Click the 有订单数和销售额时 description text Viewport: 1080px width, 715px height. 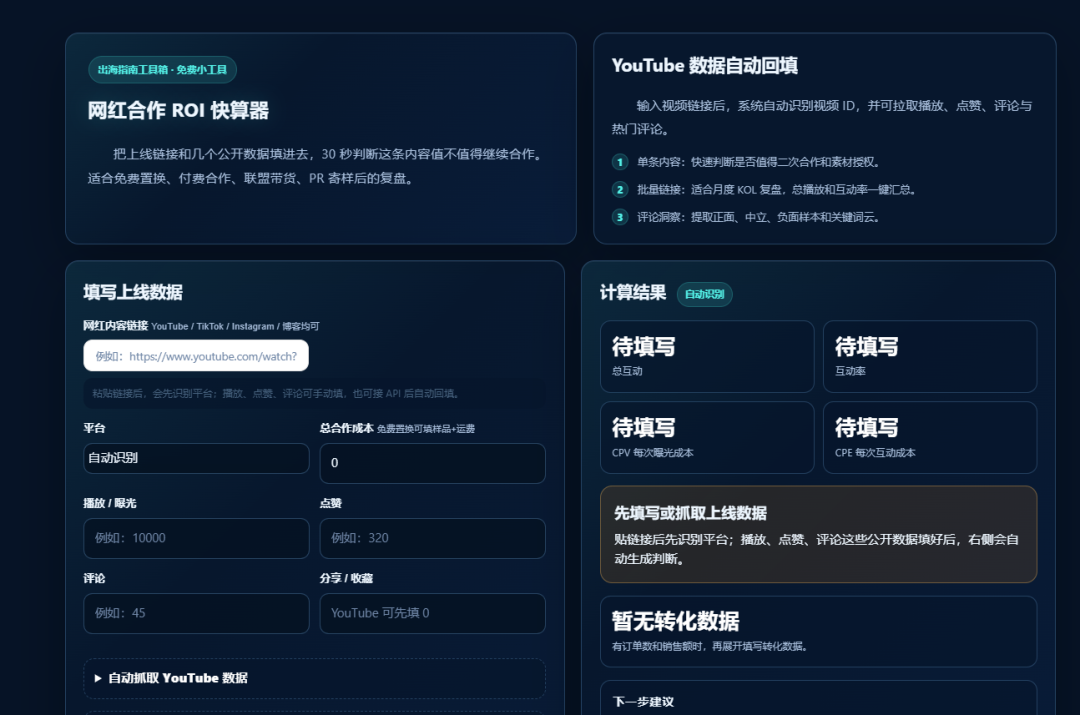[709, 646]
